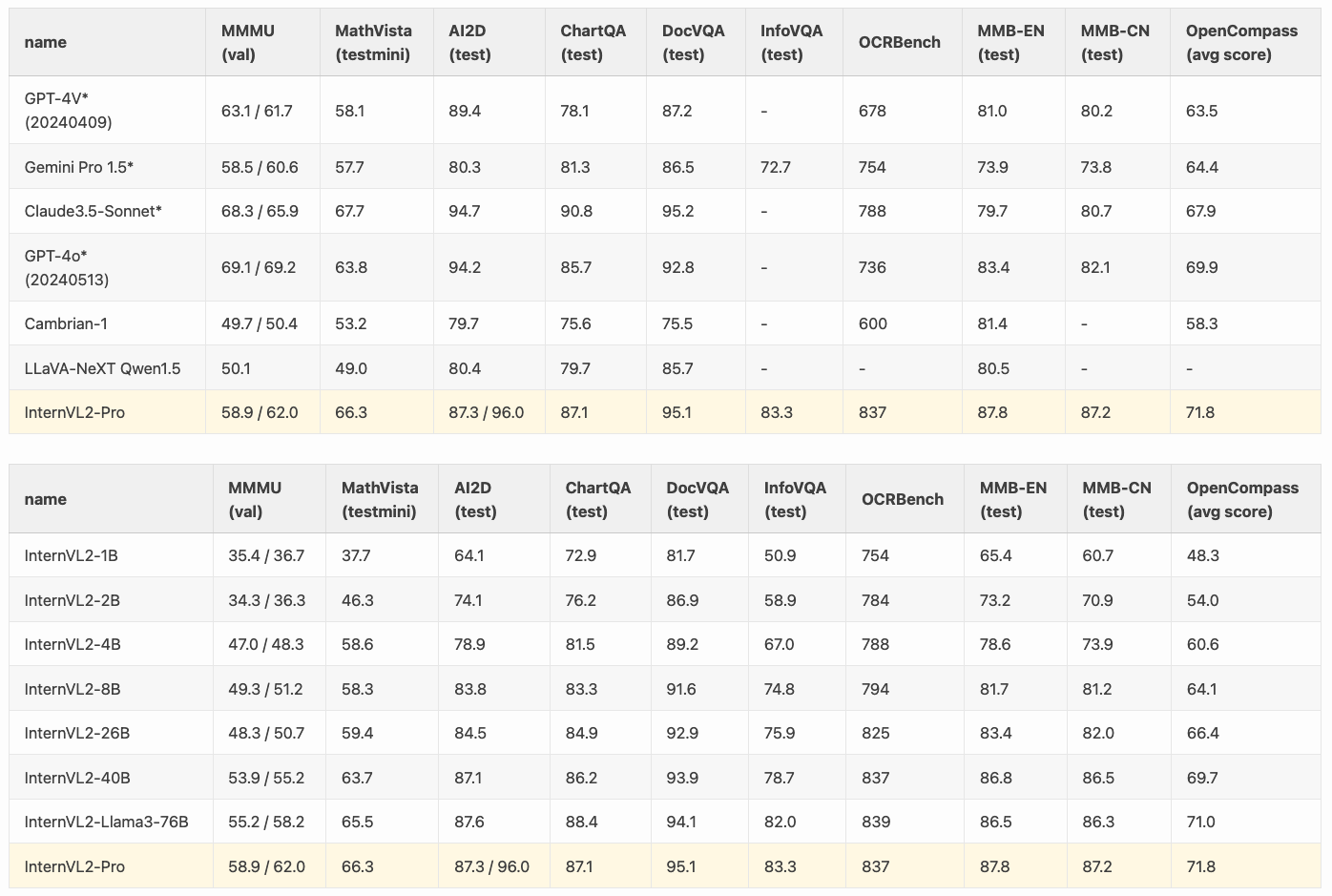
Task: Click the InternVL2-Llama3-76B model name
Action: tap(106, 822)
